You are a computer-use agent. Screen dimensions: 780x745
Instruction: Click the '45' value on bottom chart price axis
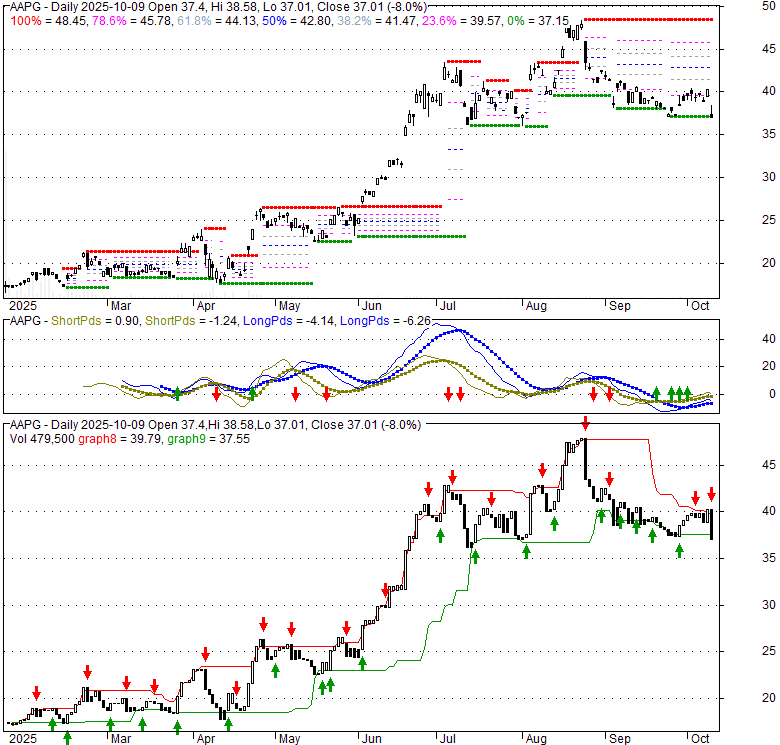tap(769, 465)
